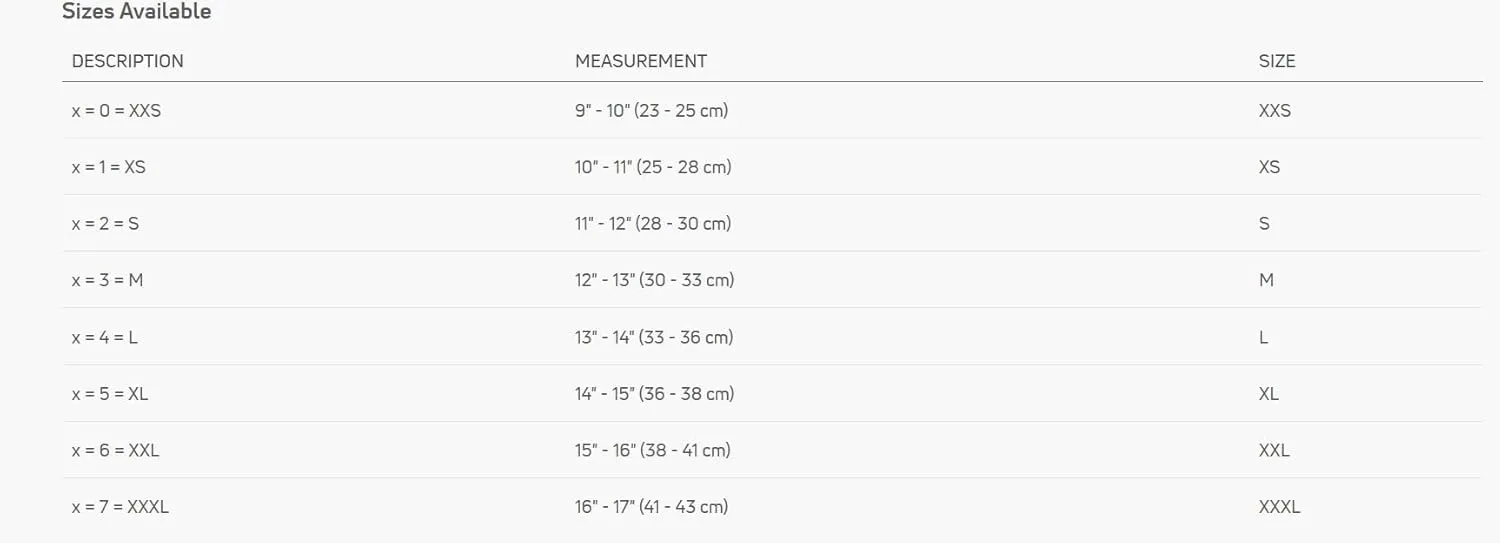
Task: Select the 12" - 13" (30 - 33 cm) measurement
Action: coord(655,280)
